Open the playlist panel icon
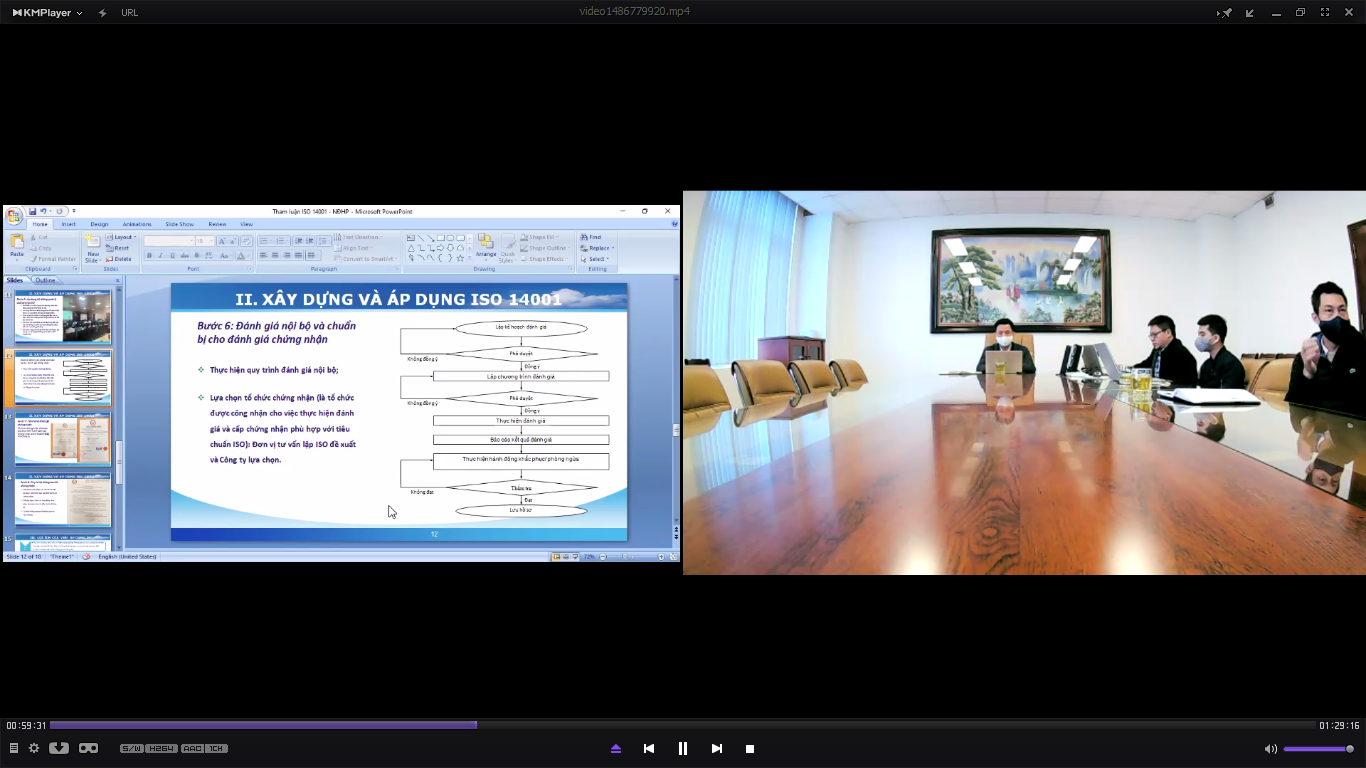 [x=14, y=748]
